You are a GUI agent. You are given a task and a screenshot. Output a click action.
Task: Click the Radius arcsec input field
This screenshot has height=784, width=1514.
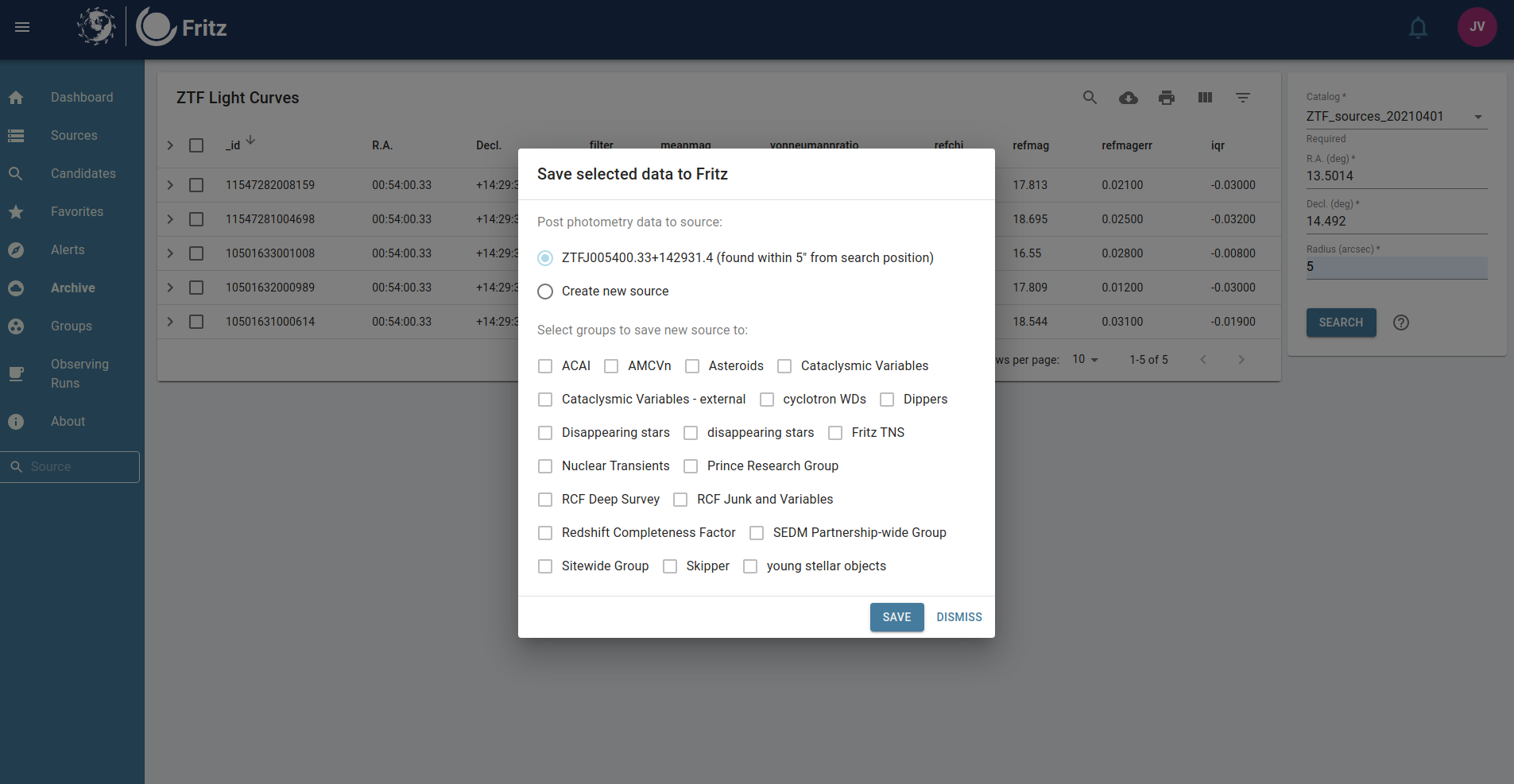coord(1395,267)
